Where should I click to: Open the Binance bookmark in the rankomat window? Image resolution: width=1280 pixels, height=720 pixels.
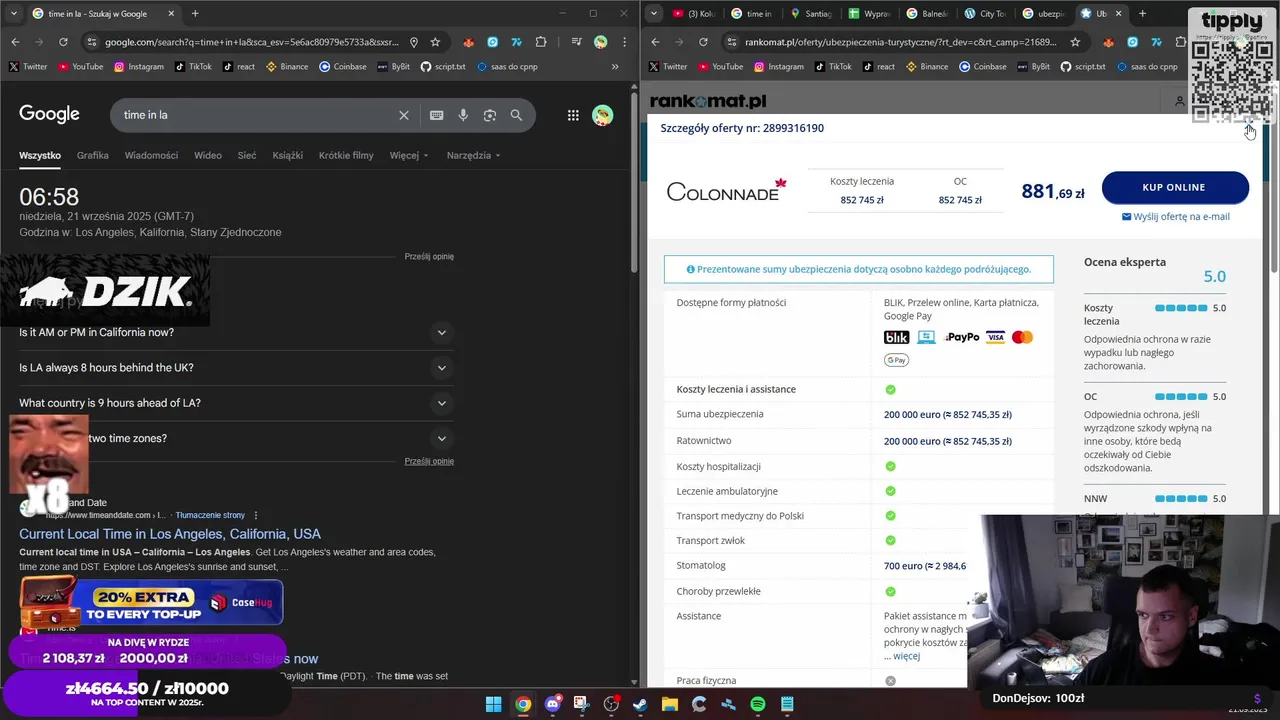tap(927, 67)
